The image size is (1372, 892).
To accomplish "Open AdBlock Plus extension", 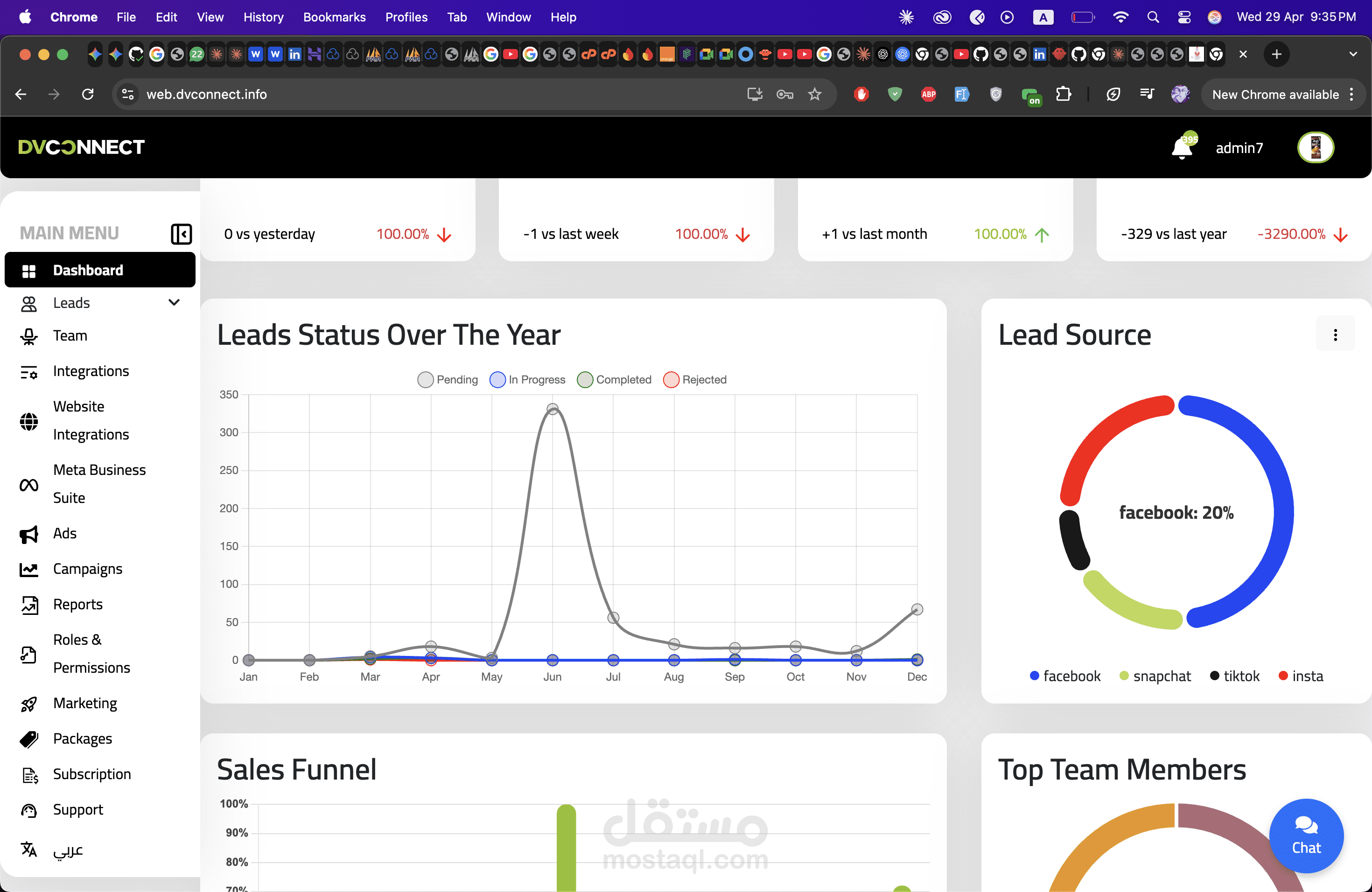I will click(x=928, y=94).
